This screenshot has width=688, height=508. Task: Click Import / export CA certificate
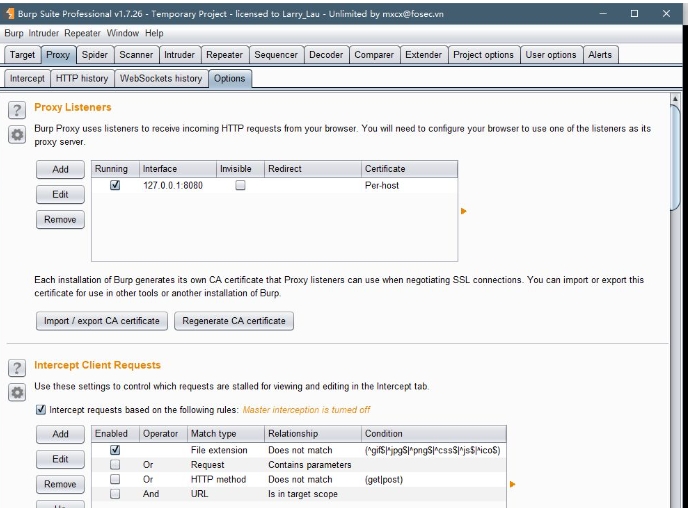pos(102,321)
